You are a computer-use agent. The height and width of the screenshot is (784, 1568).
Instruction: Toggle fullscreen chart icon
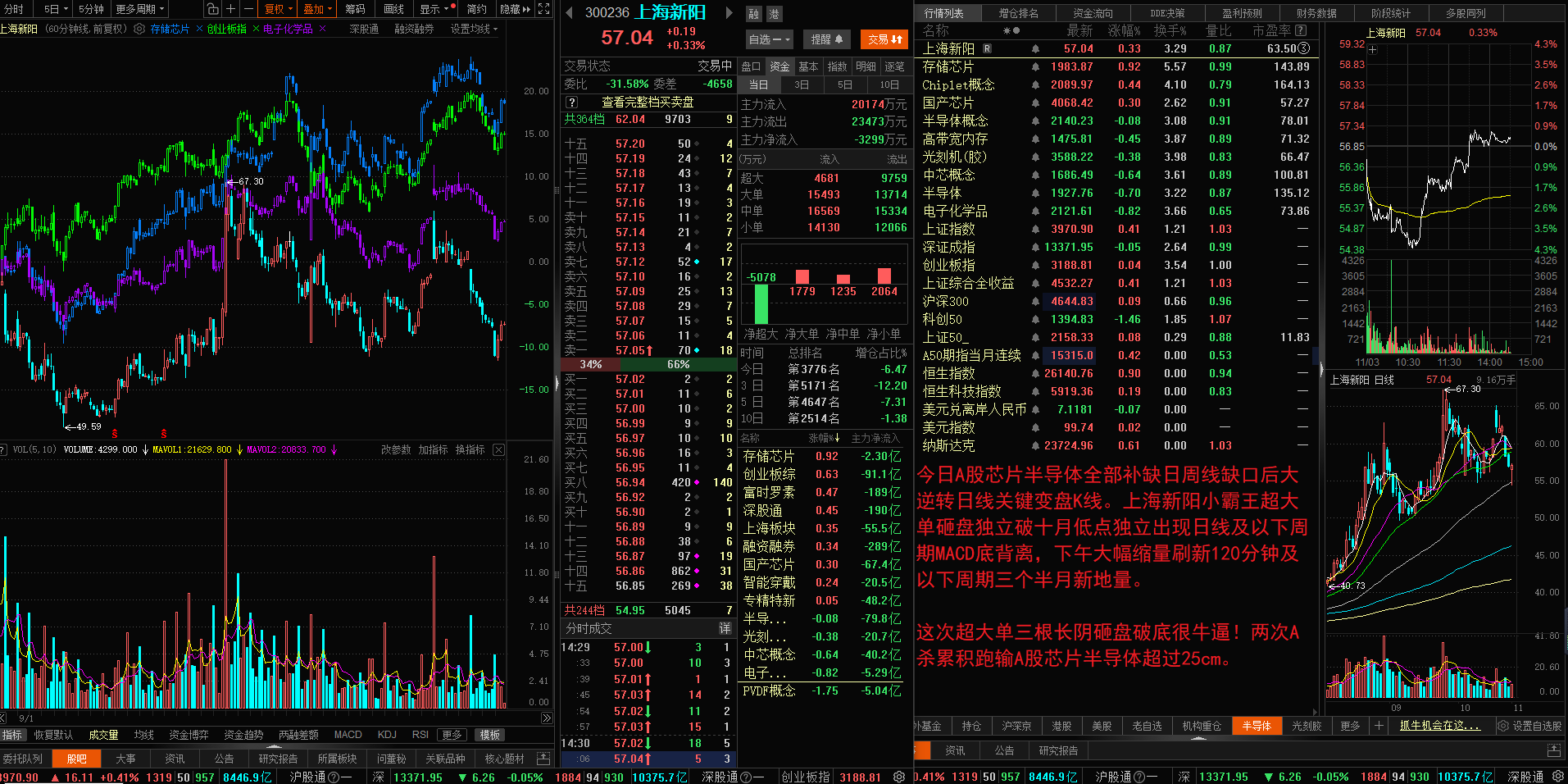click(543, 9)
